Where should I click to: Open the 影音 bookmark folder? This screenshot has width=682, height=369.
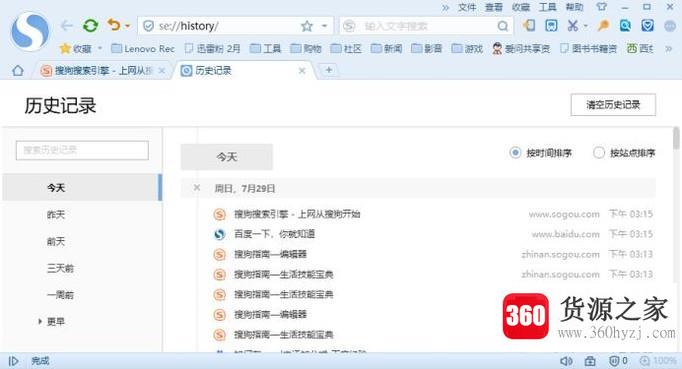[427, 48]
